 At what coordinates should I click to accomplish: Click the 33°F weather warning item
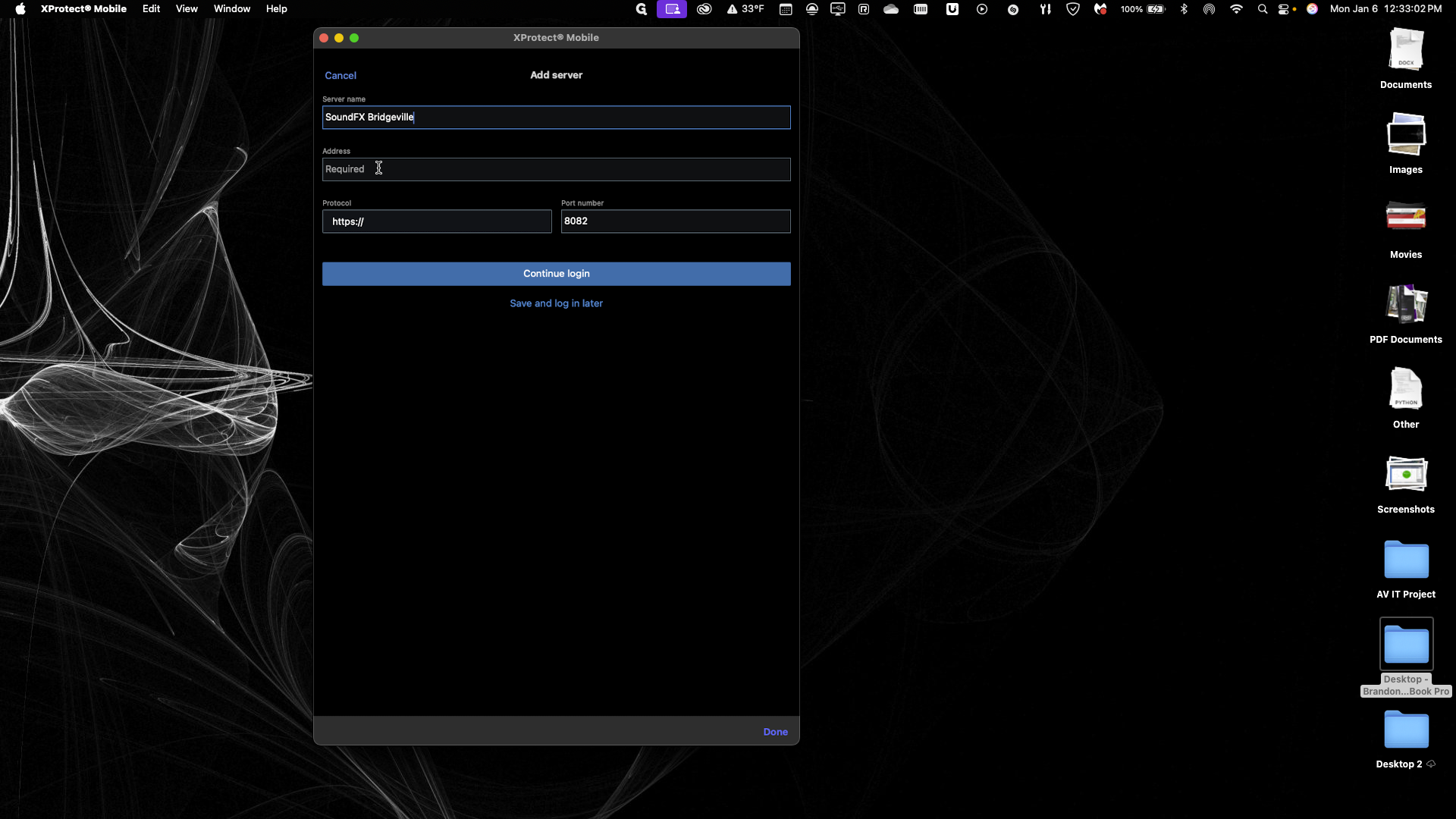point(745,9)
